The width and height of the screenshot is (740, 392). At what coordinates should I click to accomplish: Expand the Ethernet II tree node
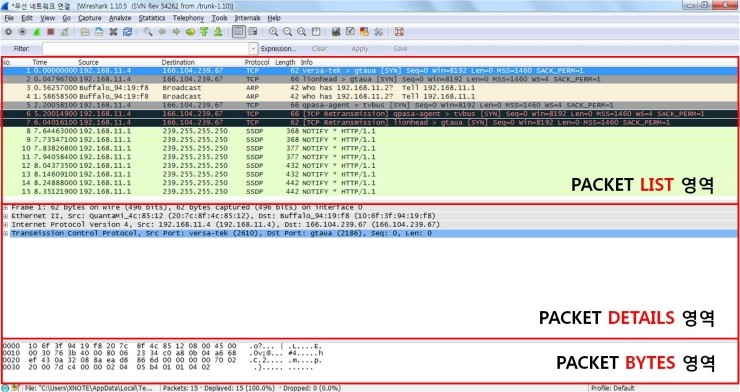(x=6, y=216)
